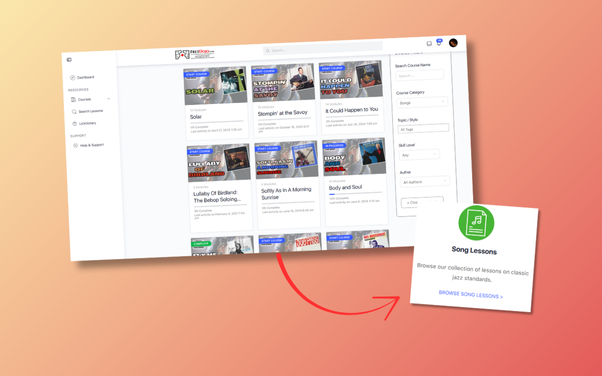This screenshot has width=602, height=376.
Task: Collapse the sidebar using the panel icon
Action: click(x=69, y=60)
